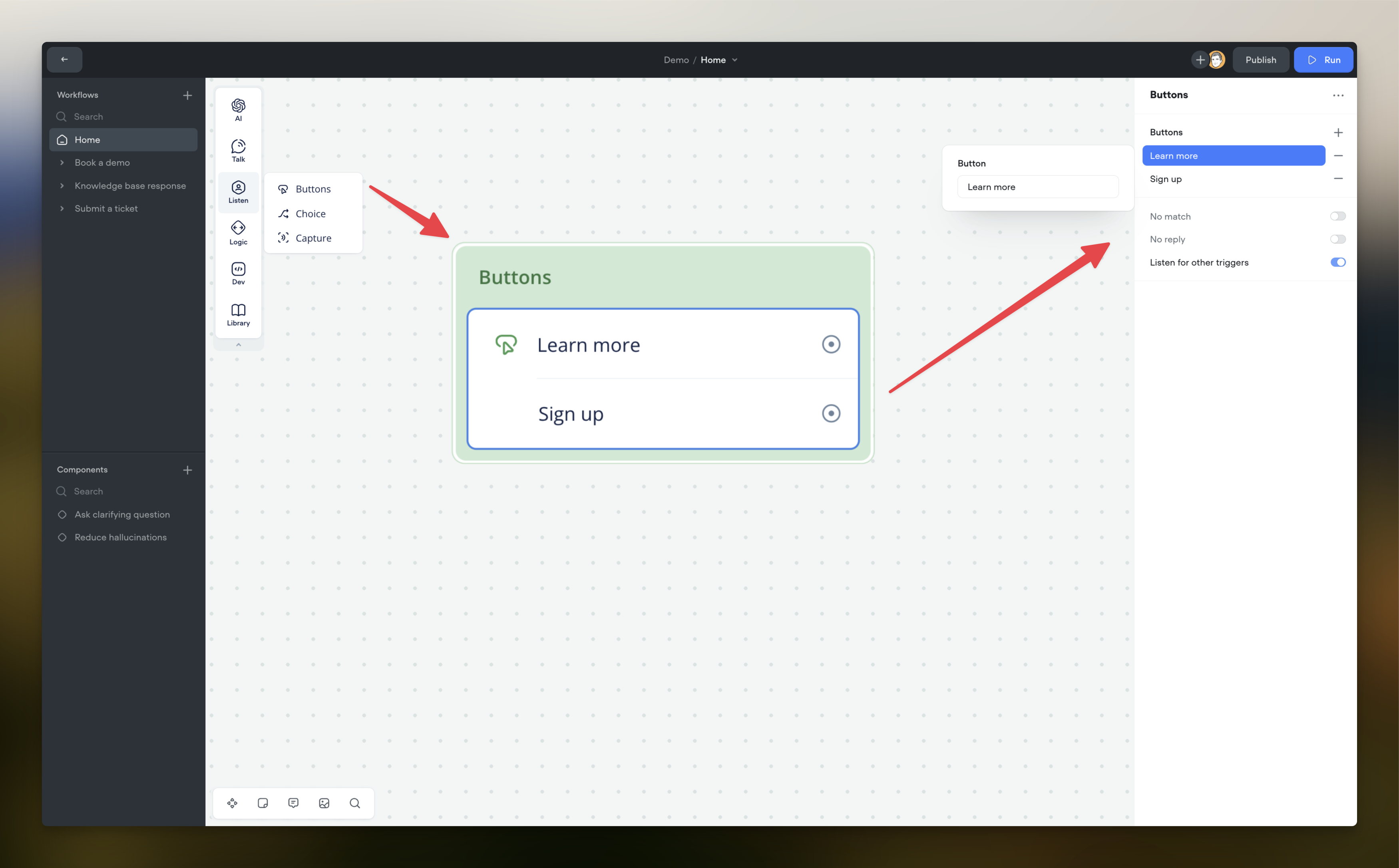
Task: Enable the No reply toggle
Action: pos(1338,239)
